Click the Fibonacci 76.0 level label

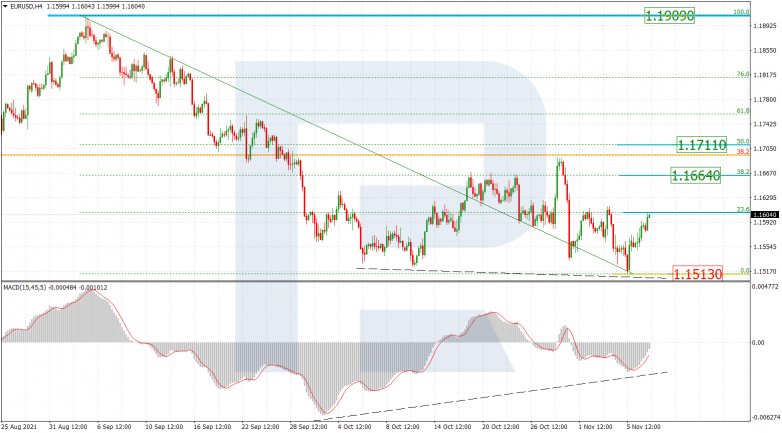click(x=743, y=74)
